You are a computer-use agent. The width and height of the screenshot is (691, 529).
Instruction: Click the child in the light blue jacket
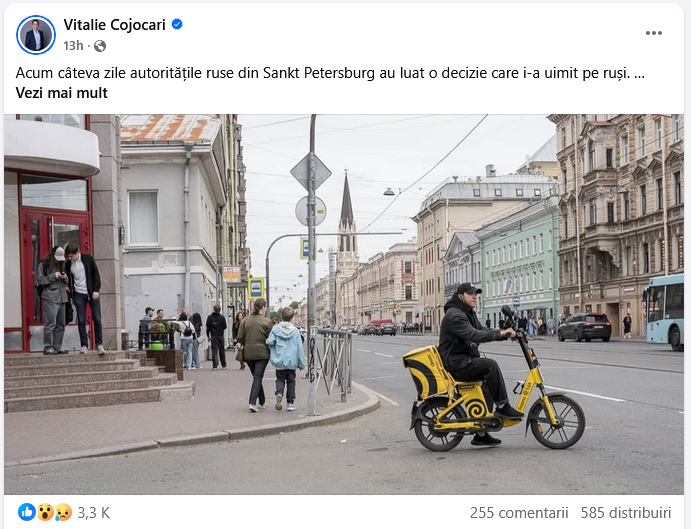tap(286, 359)
